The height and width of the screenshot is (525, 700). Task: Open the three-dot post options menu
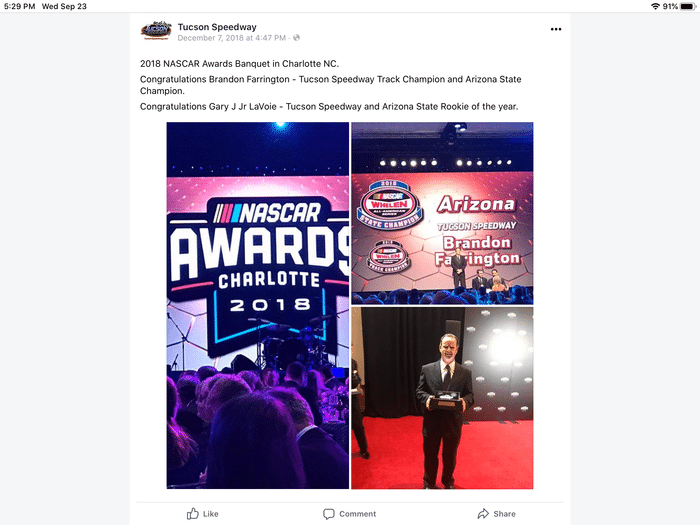pyautogui.click(x=556, y=29)
